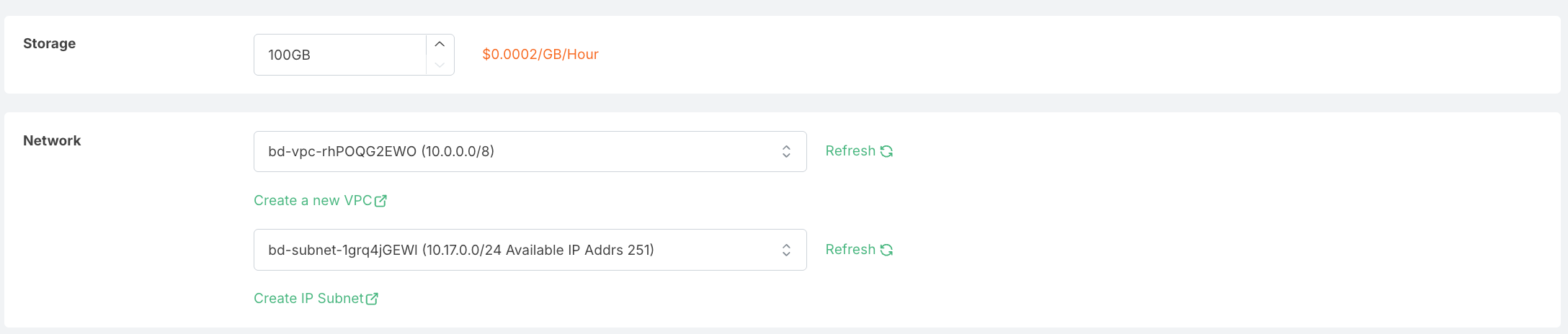Open the bd-subnet-1grq4jGEWI subnet dropdown
Screen dimensions: 1568x334
click(x=530, y=250)
